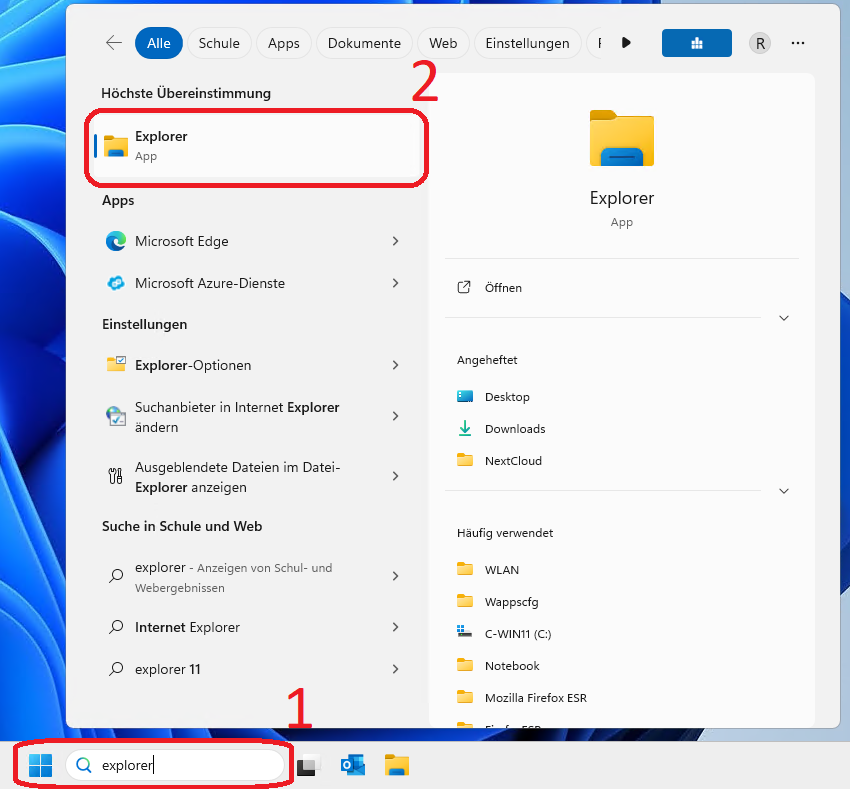The width and height of the screenshot is (850, 789).
Task: Open Outlook from the taskbar
Action: pyautogui.click(x=352, y=766)
